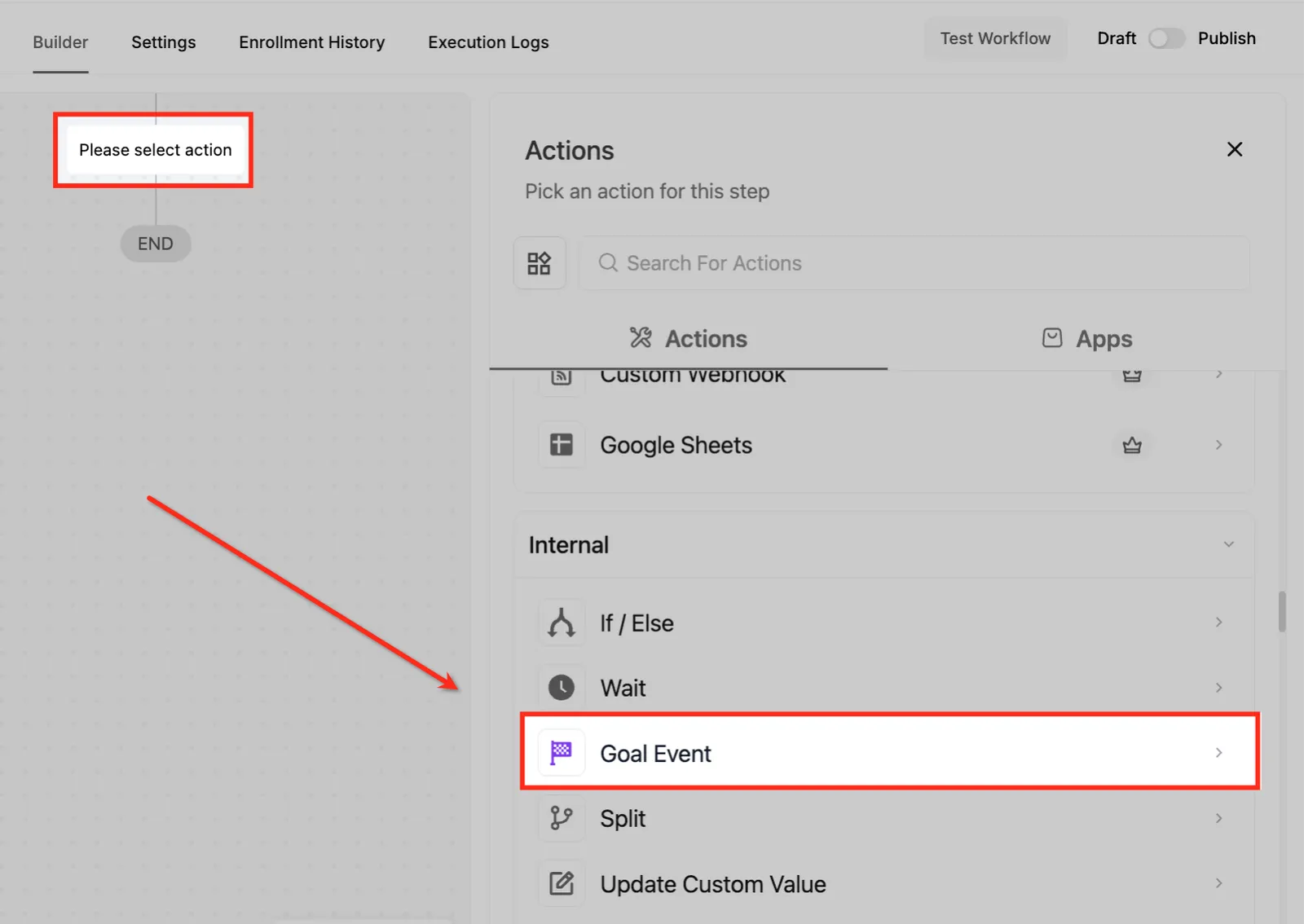Click the Publish label
This screenshot has width=1304, height=924.
(x=1227, y=38)
